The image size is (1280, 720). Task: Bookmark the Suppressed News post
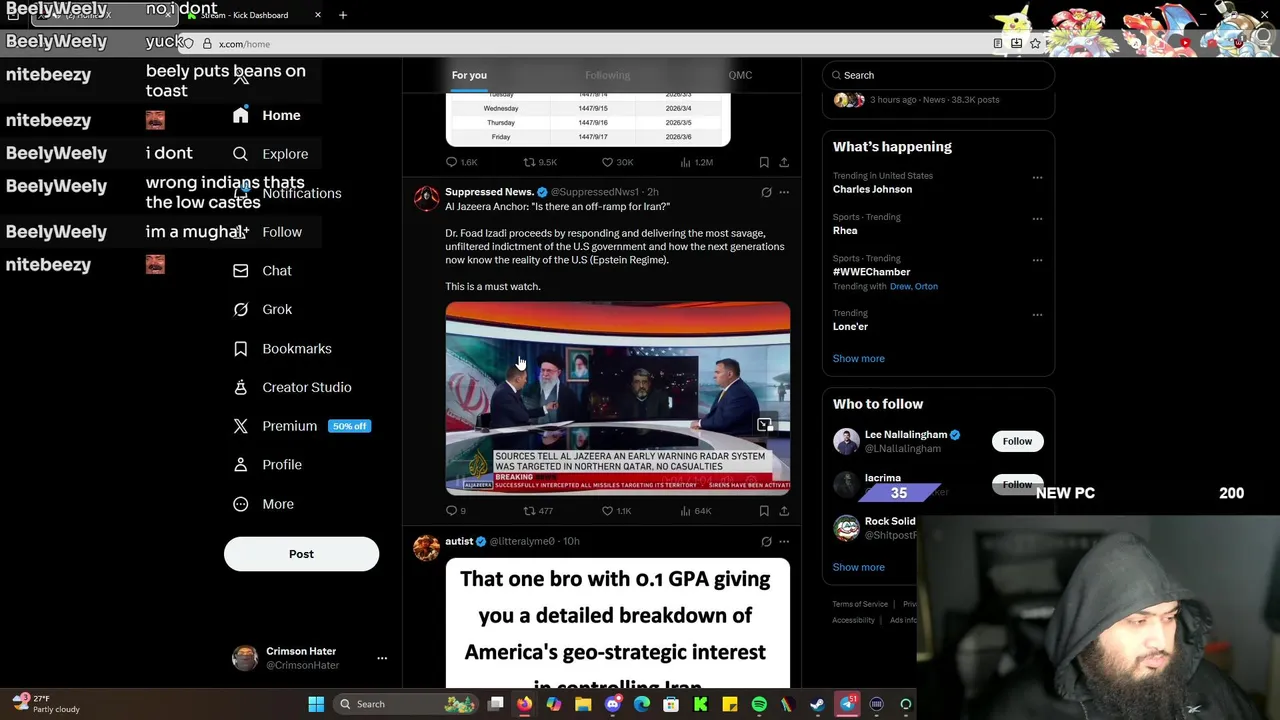click(764, 511)
